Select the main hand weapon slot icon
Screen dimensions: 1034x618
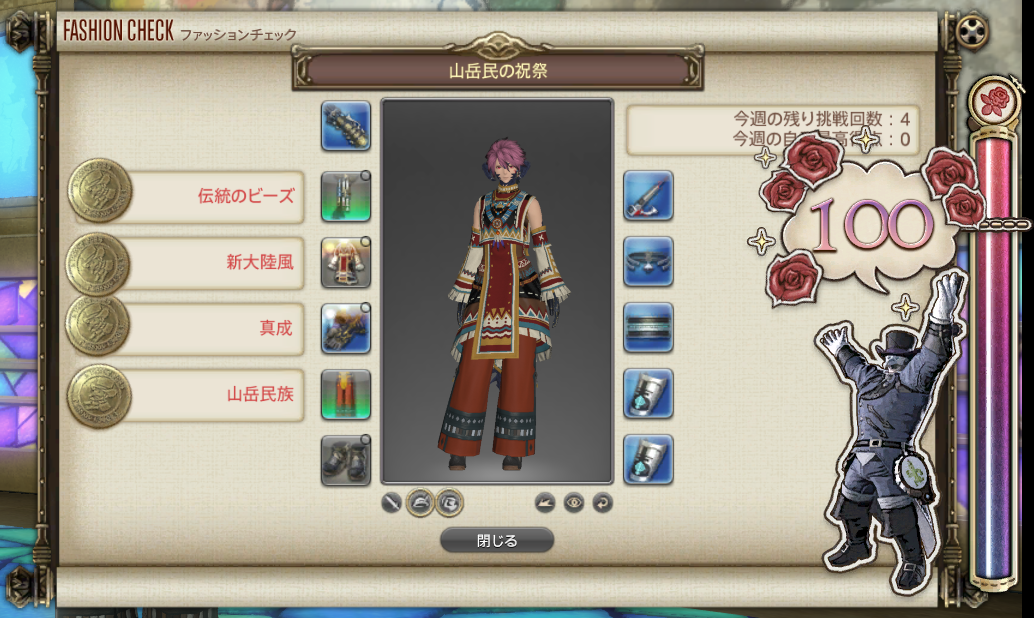346,125
